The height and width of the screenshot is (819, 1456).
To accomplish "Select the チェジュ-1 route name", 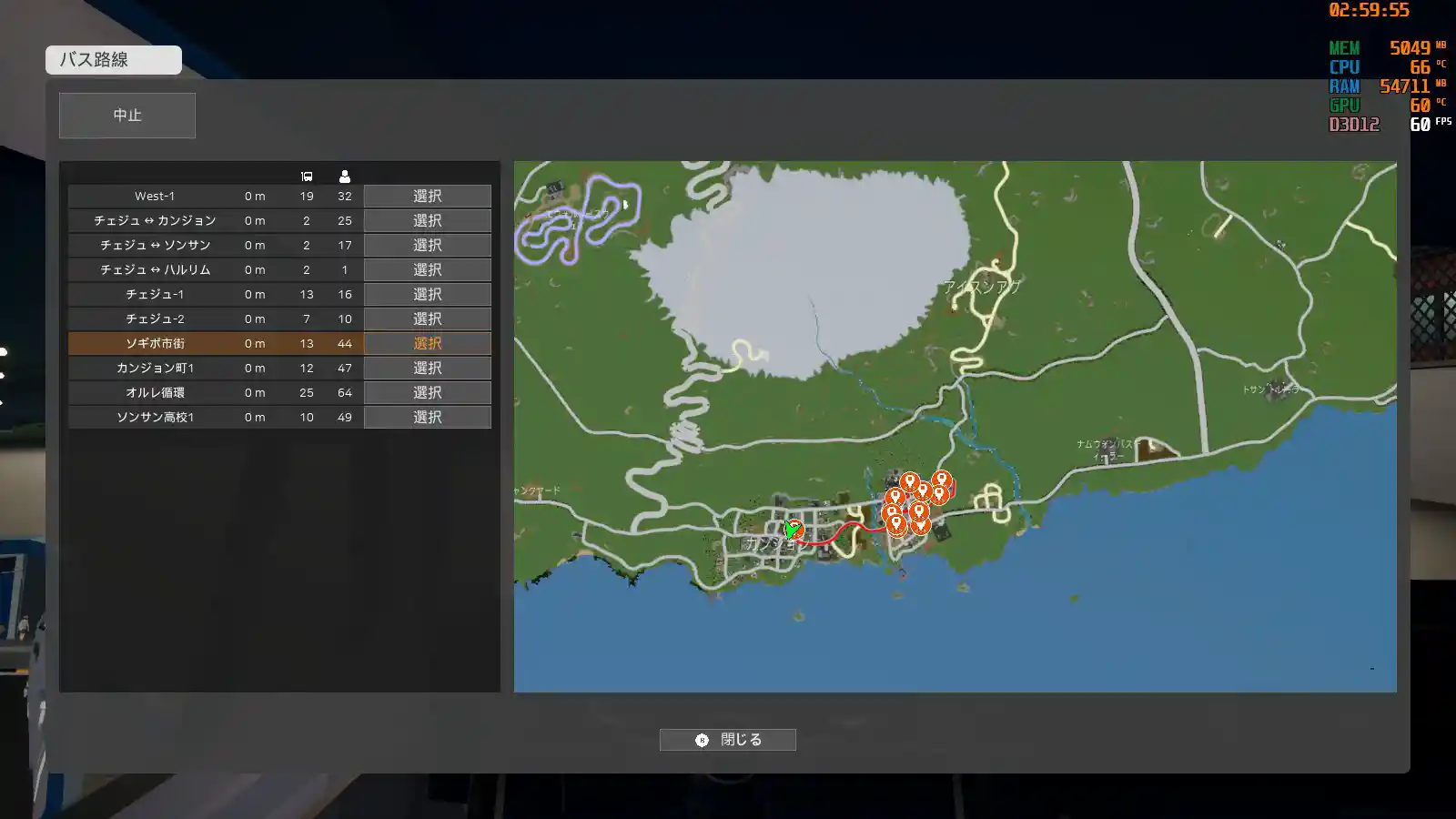I will click(x=155, y=295).
